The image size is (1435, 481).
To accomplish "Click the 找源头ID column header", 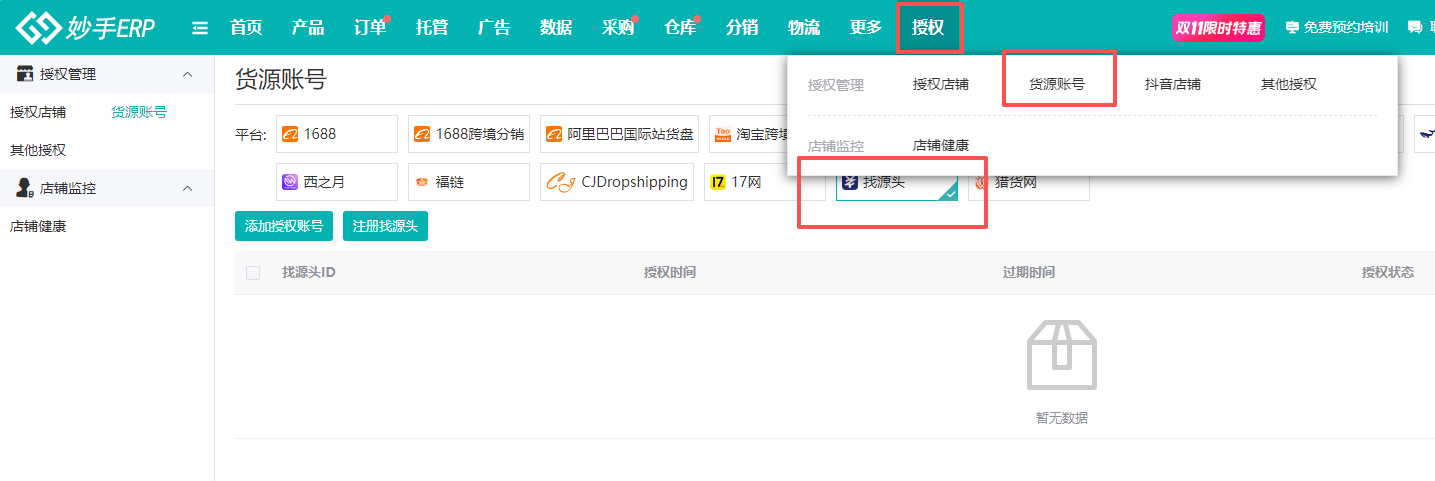I will pos(309,273).
